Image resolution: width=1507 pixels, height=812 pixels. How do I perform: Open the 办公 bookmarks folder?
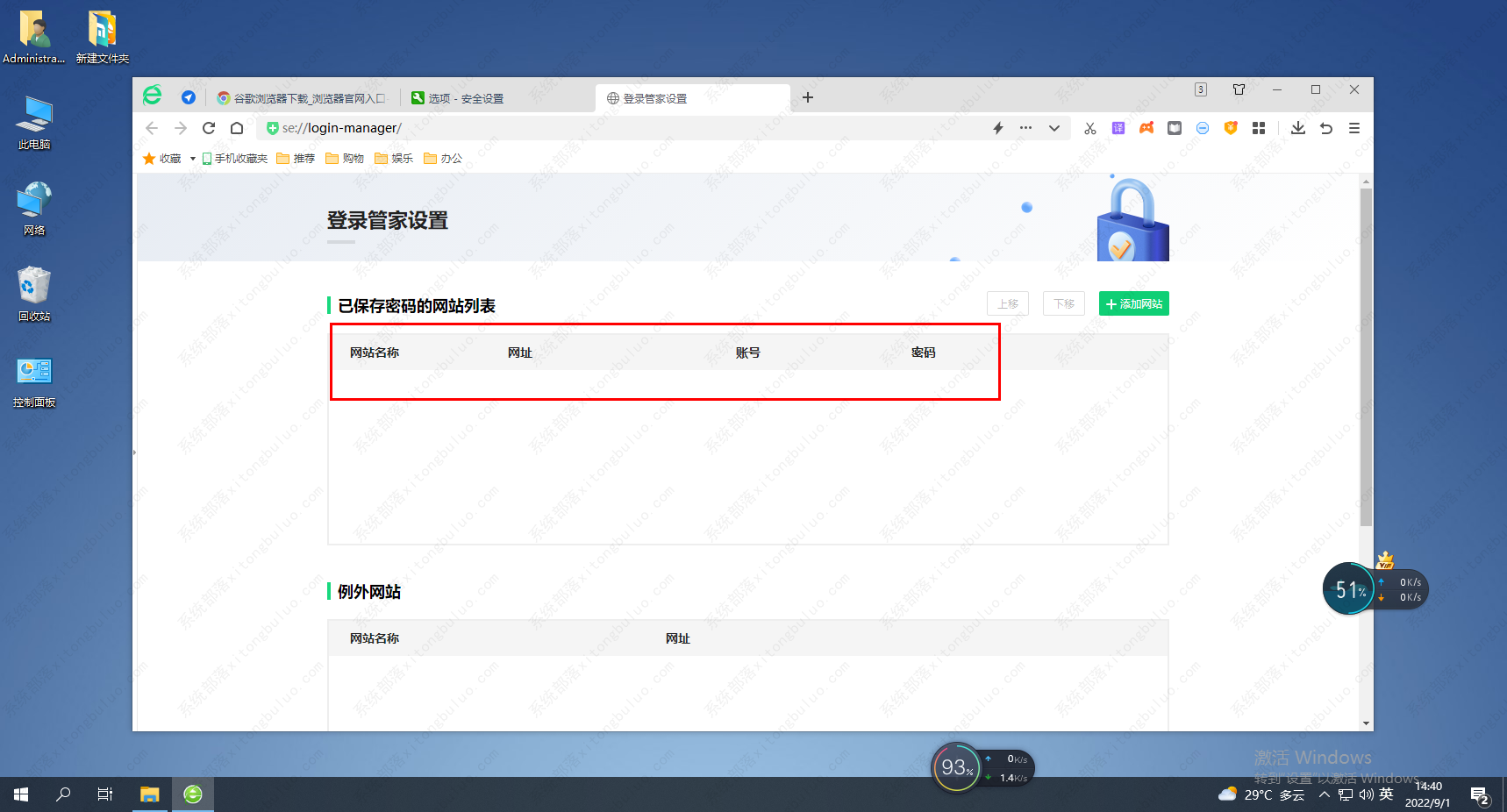(443, 159)
